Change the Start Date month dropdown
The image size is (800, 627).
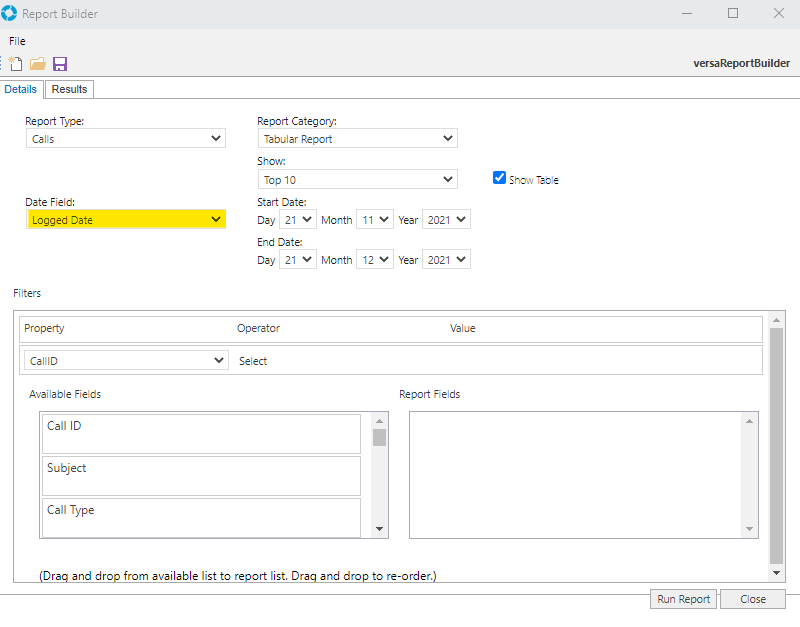[375, 220]
